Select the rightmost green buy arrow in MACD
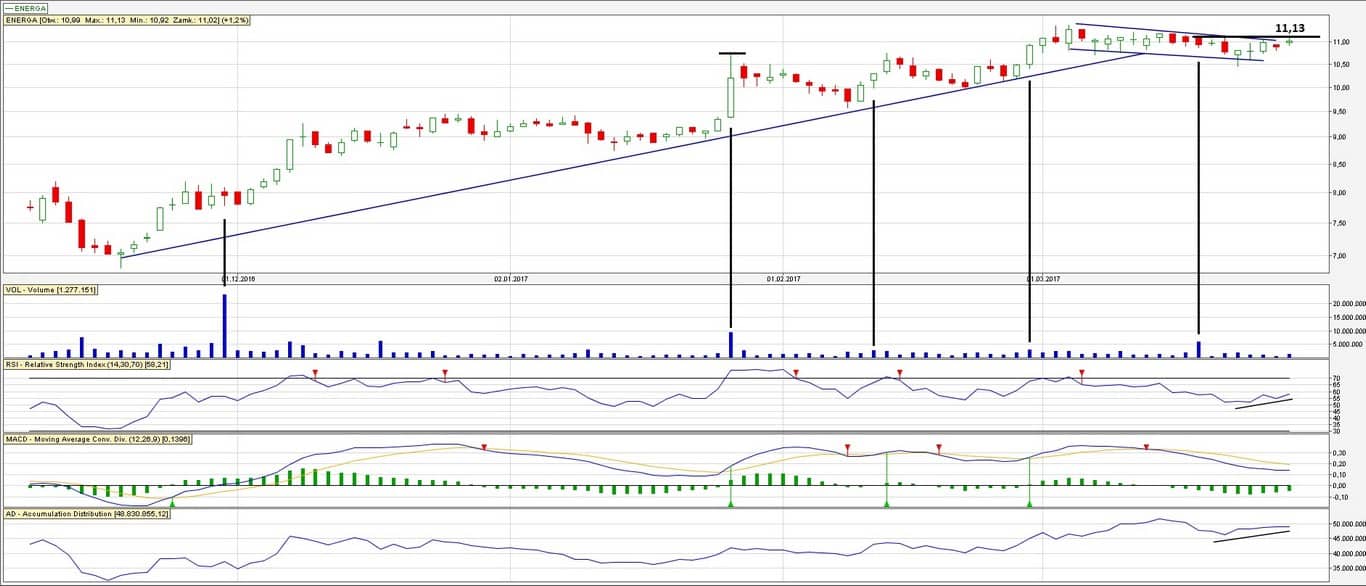This screenshot has width=1366, height=586. [1029, 503]
